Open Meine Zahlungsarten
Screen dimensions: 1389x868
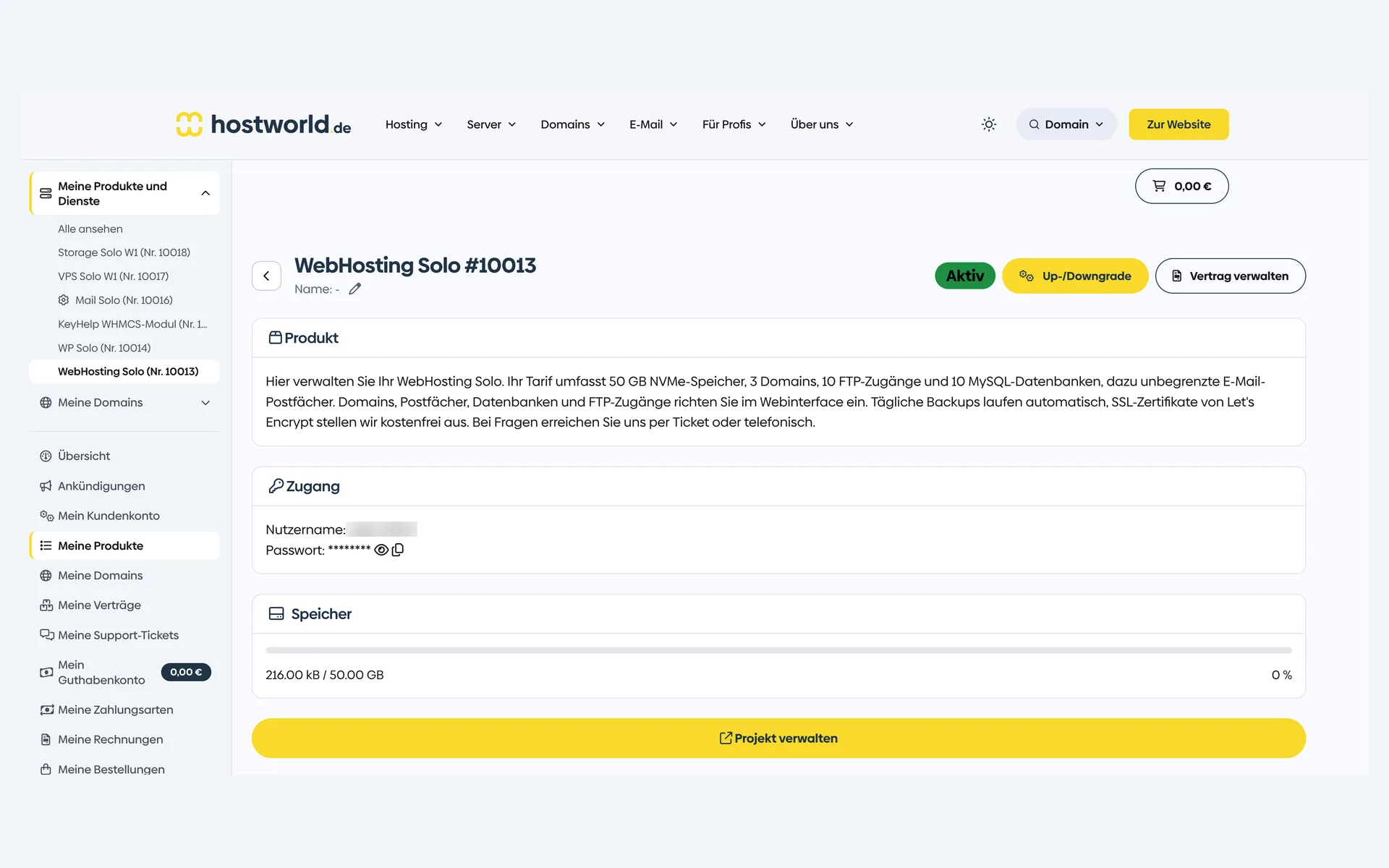tap(115, 710)
